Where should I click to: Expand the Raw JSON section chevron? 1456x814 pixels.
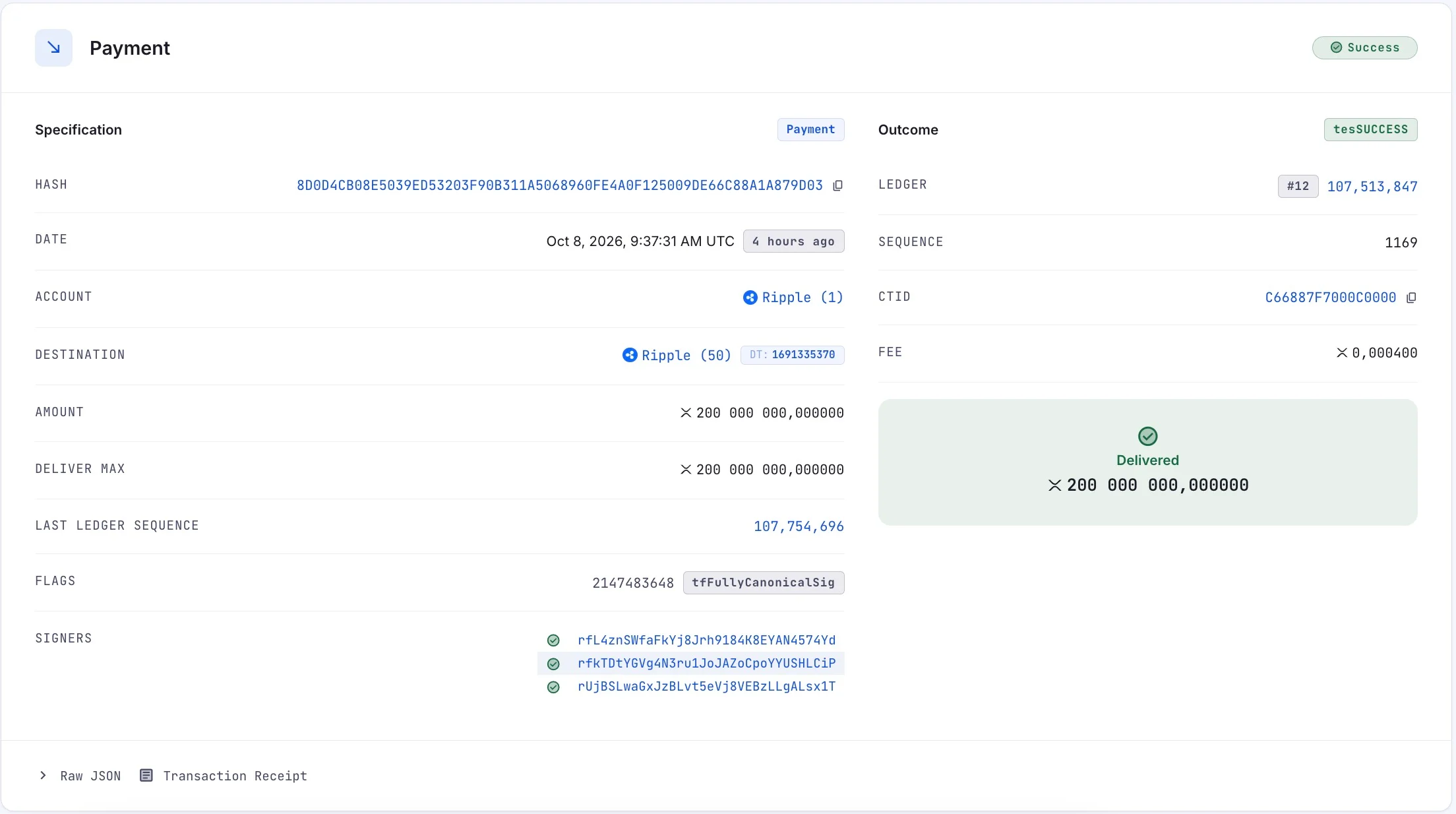pyautogui.click(x=43, y=775)
